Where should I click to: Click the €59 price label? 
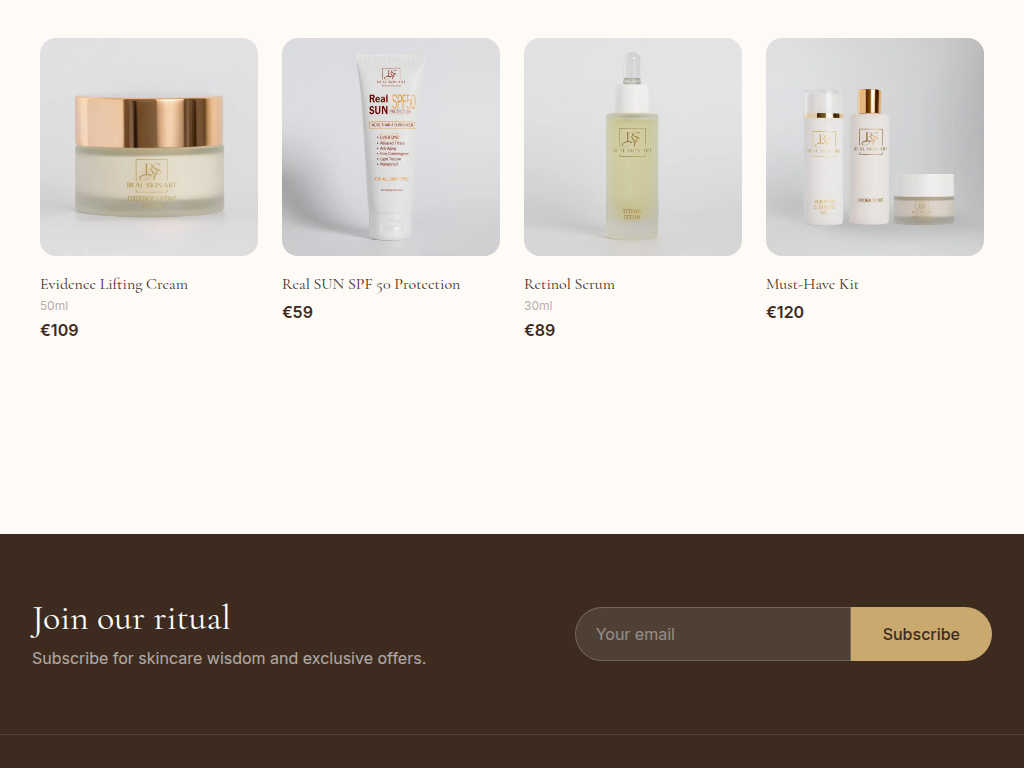[x=297, y=312]
